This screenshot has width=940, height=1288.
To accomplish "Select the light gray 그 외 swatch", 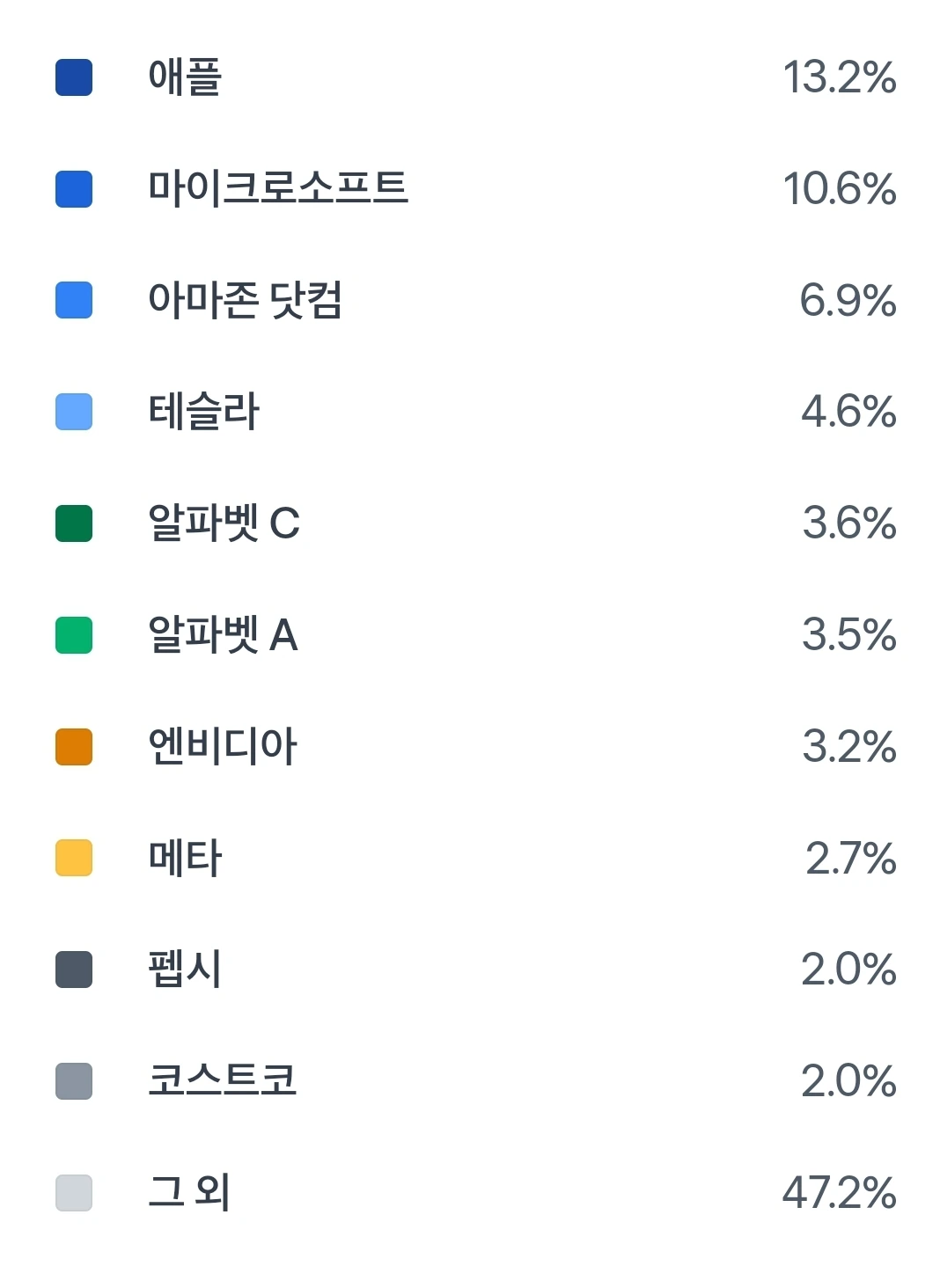I will pyautogui.click(x=74, y=1193).
